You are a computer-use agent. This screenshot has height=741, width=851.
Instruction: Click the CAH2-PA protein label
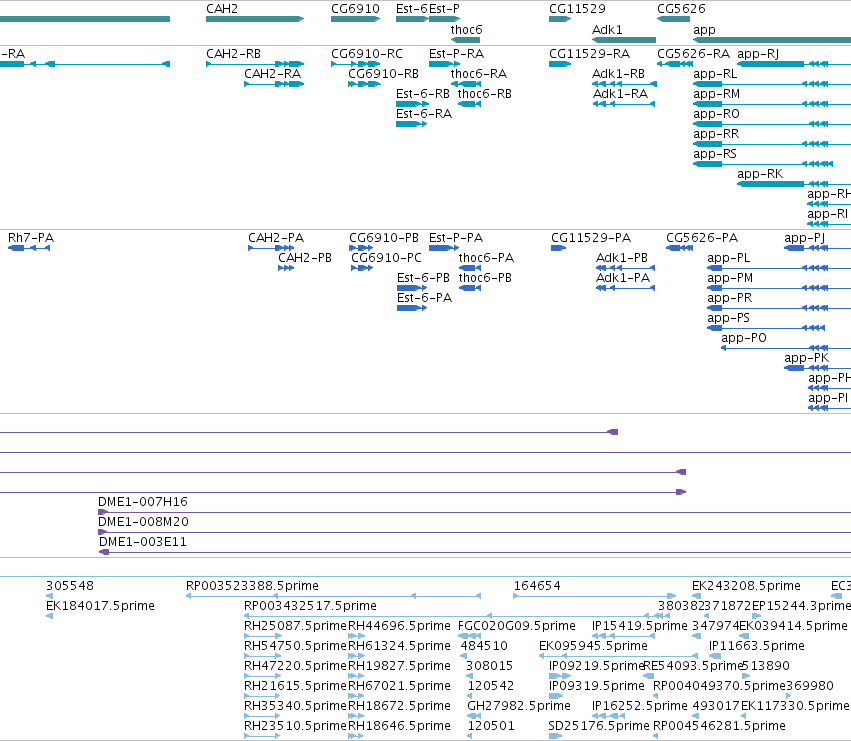[276, 238]
